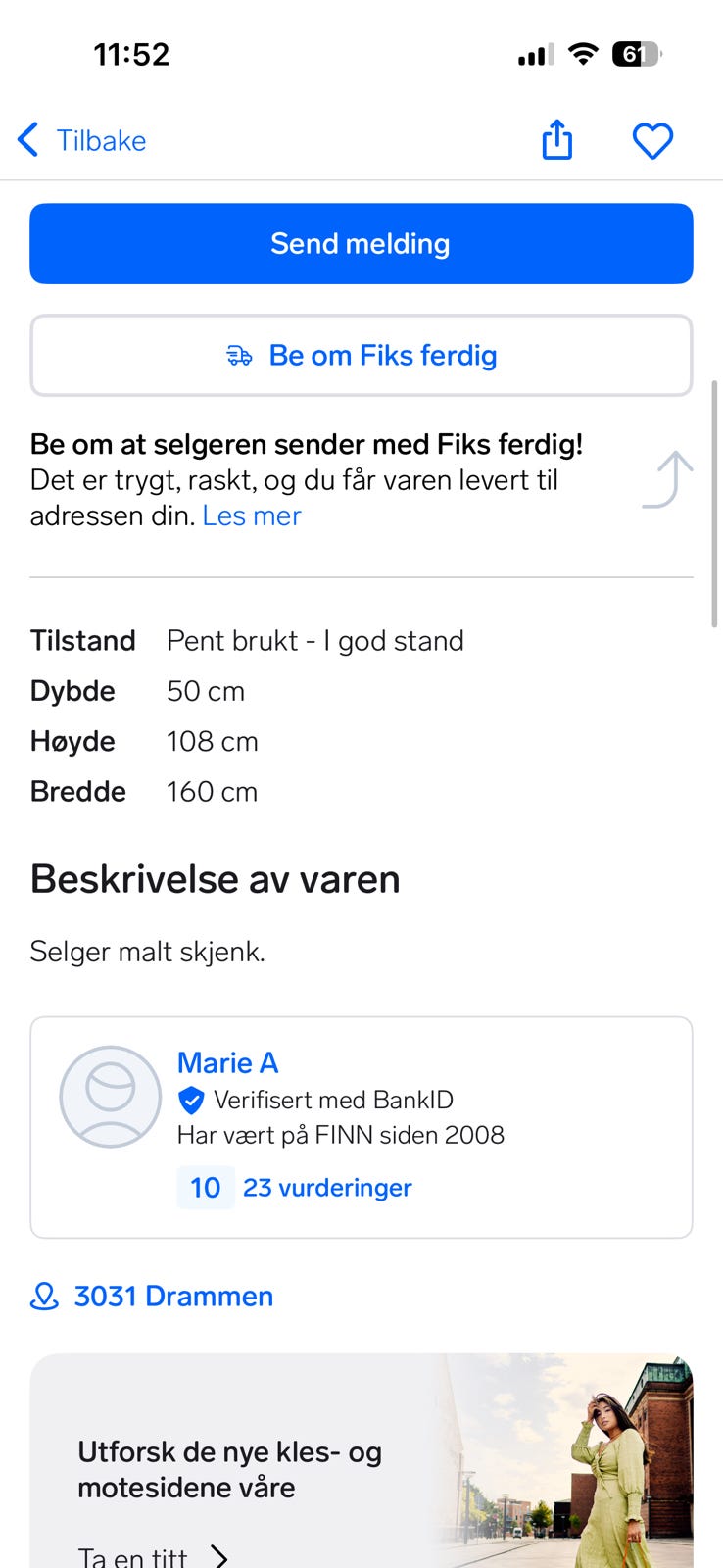Tap the back chevron arrow icon
The height and width of the screenshot is (1568, 723).
[28, 140]
